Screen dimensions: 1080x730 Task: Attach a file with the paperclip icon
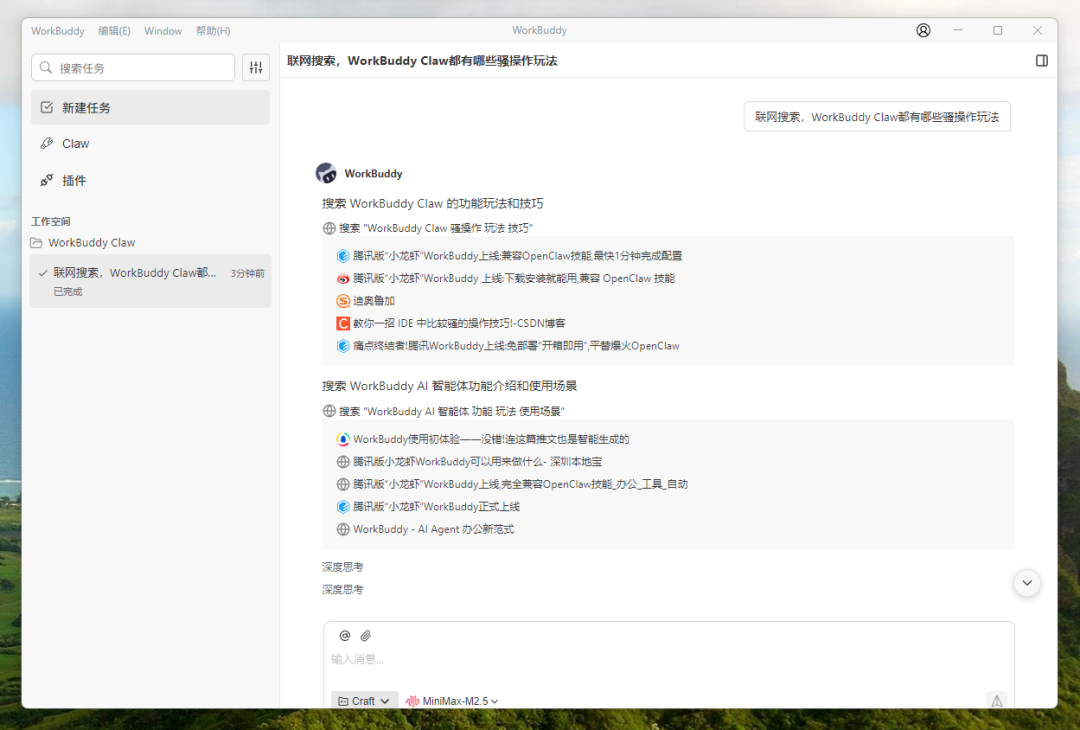(x=365, y=635)
